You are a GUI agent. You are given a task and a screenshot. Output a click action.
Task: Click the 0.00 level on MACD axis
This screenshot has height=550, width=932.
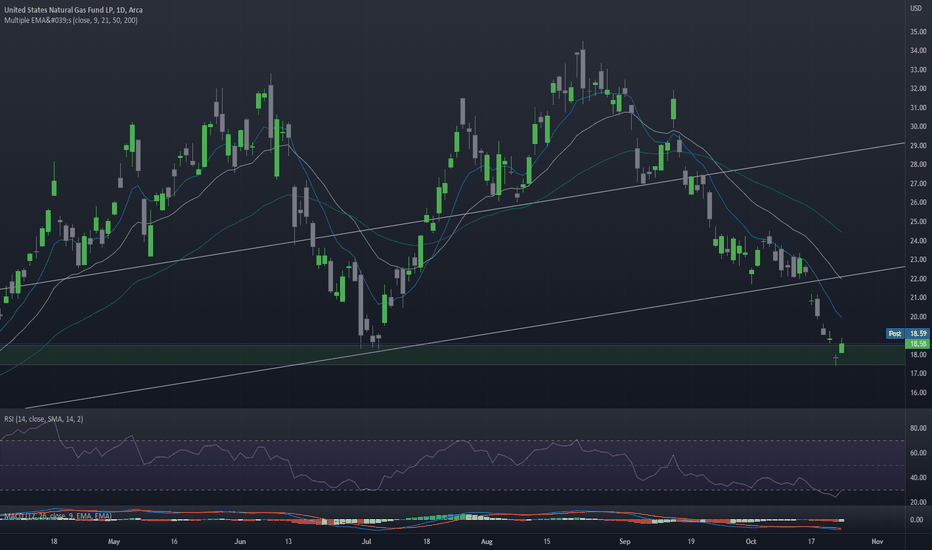coord(917,520)
